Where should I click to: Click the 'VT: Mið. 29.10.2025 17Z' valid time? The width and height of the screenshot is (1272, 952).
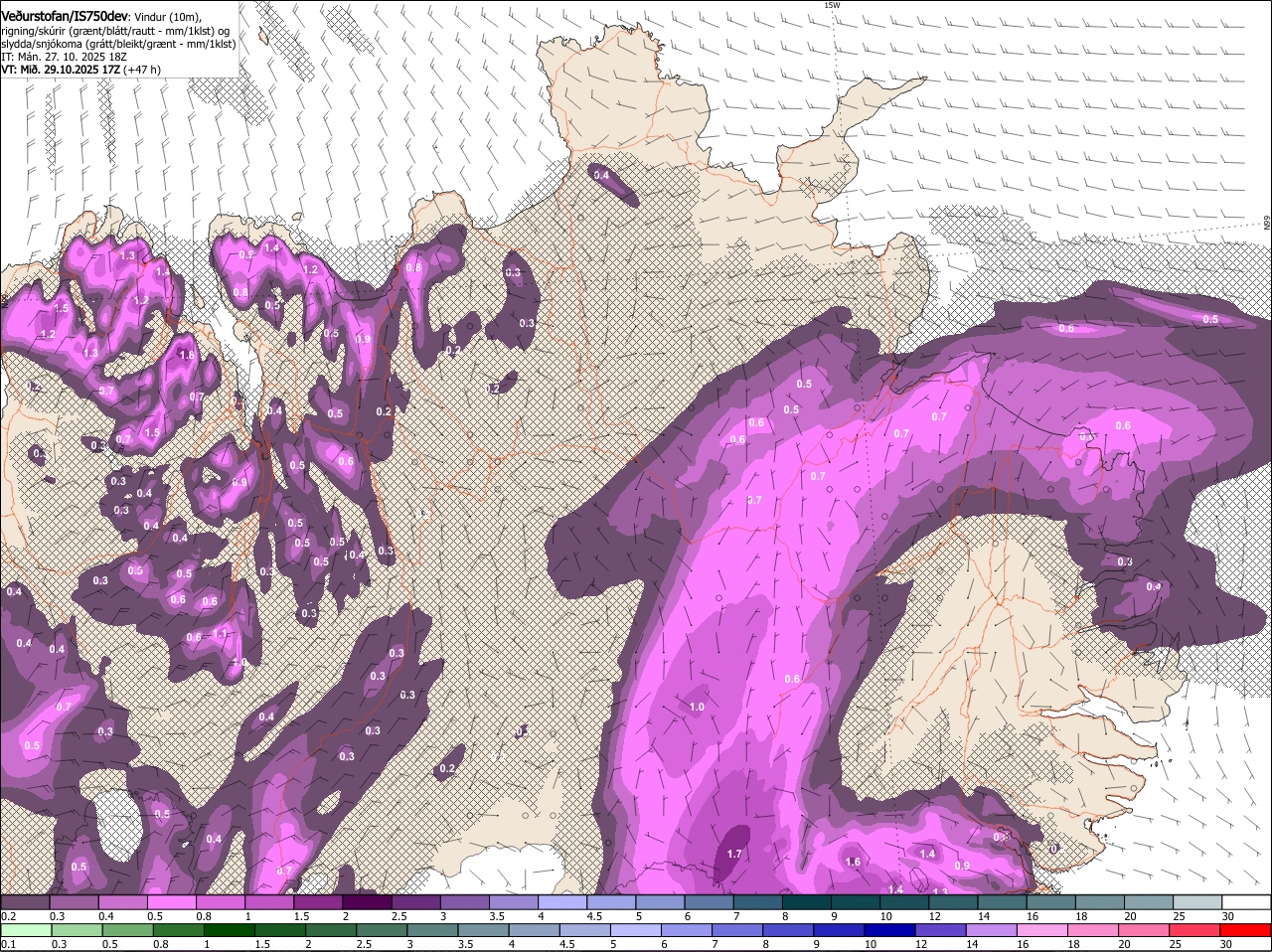coord(60,70)
